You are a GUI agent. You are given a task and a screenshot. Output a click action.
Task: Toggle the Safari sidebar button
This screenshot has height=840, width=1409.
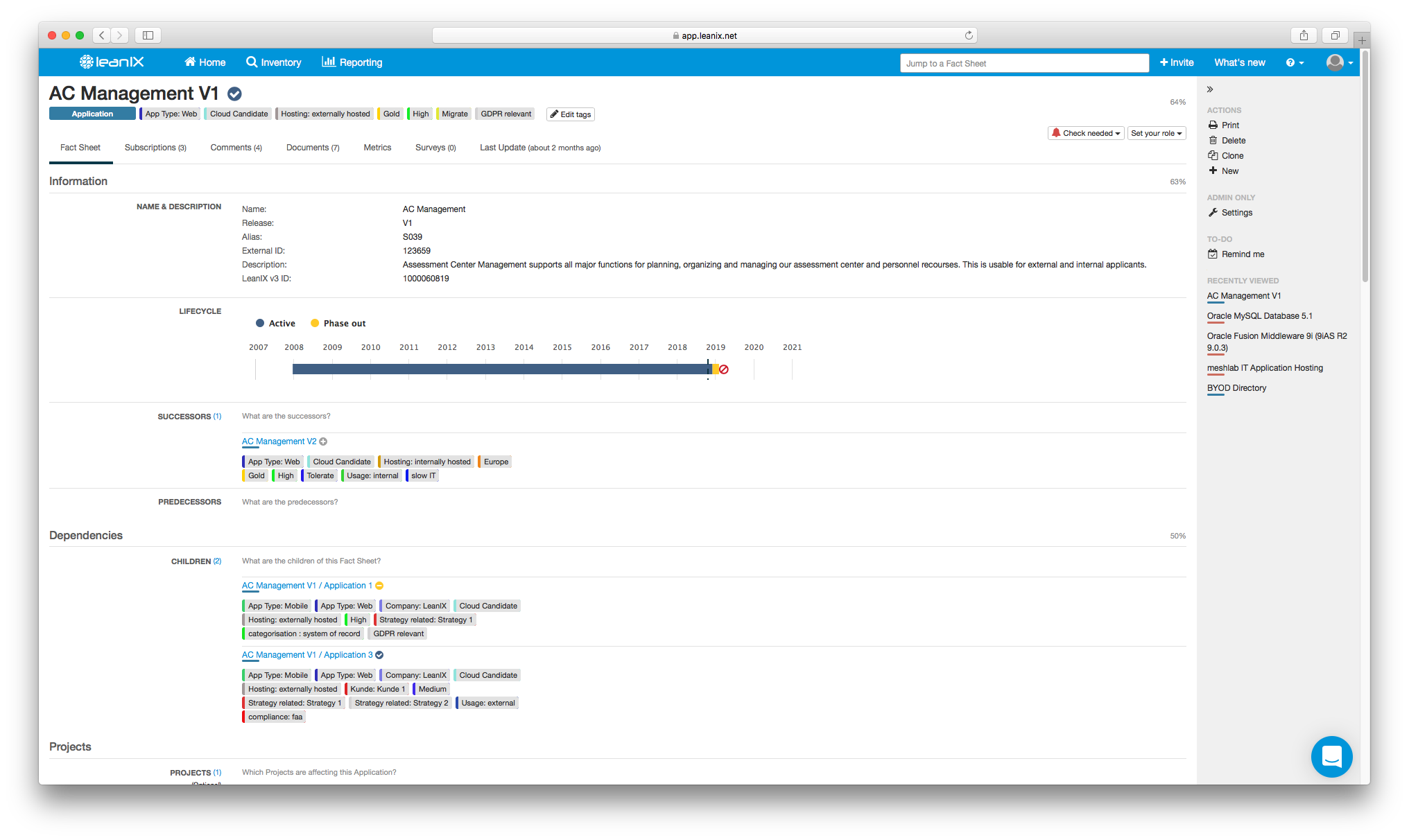[x=148, y=35]
